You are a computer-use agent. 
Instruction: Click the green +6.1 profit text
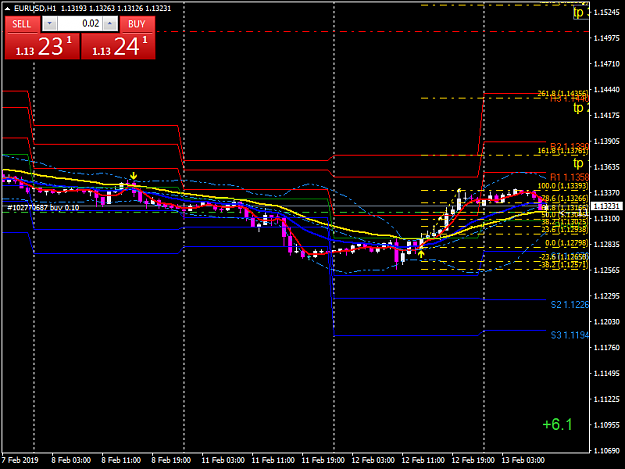(x=557, y=425)
